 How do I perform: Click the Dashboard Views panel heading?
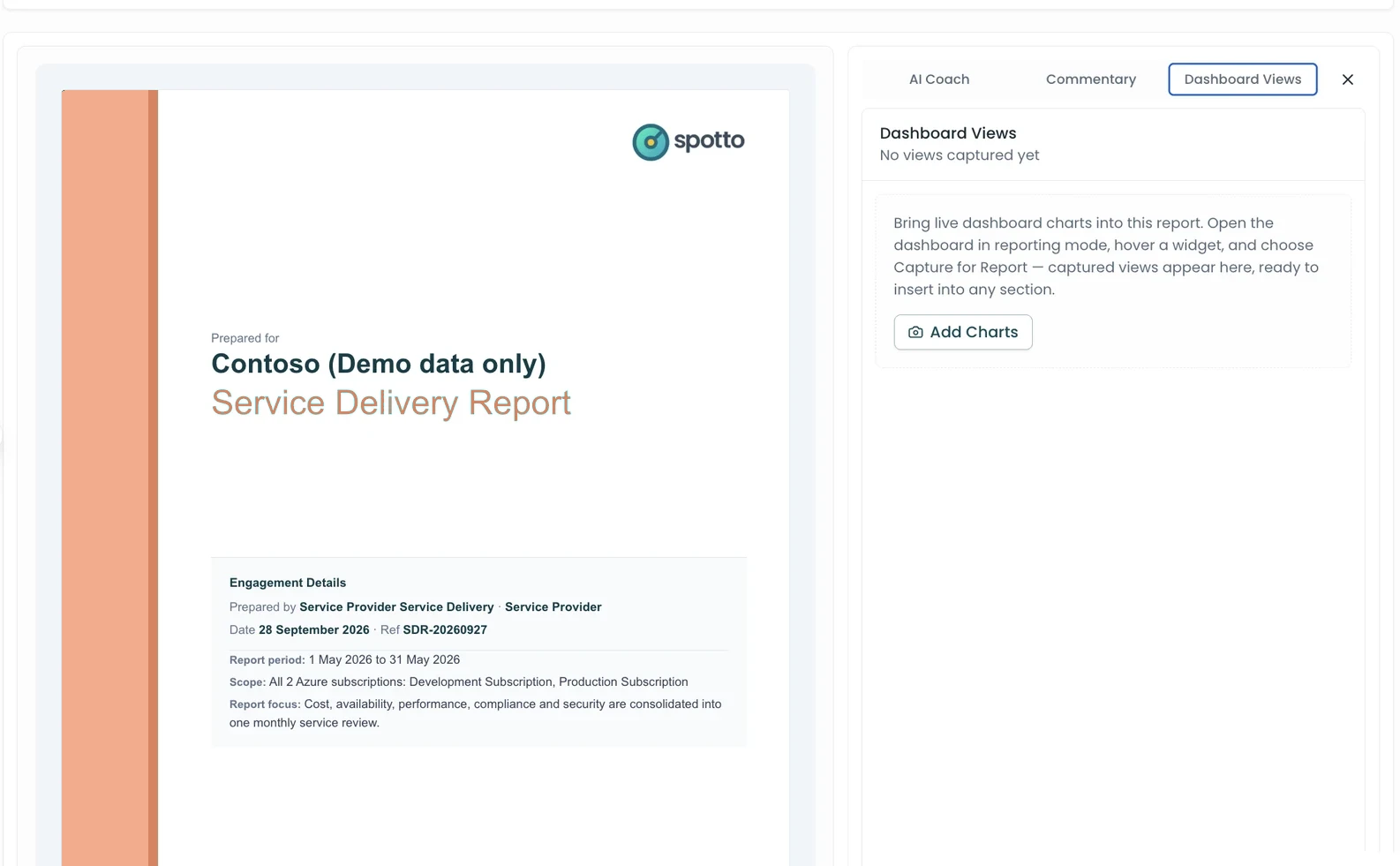pos(947,133)
